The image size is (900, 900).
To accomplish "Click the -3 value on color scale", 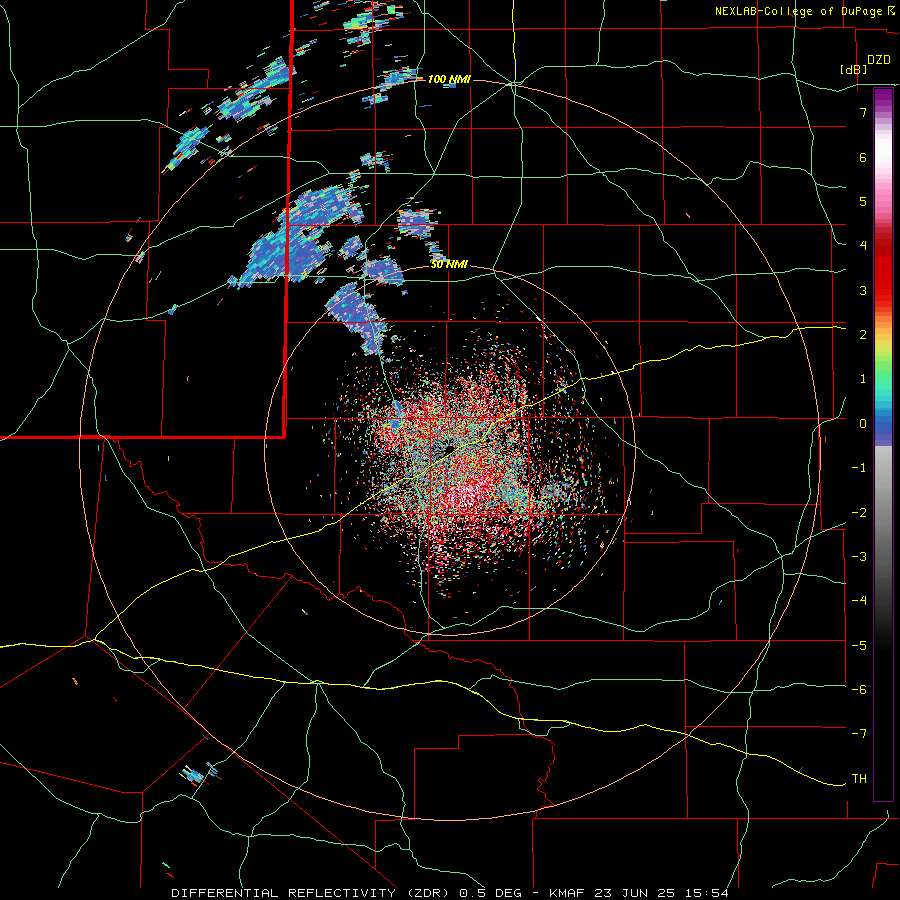I will (859, 557).
